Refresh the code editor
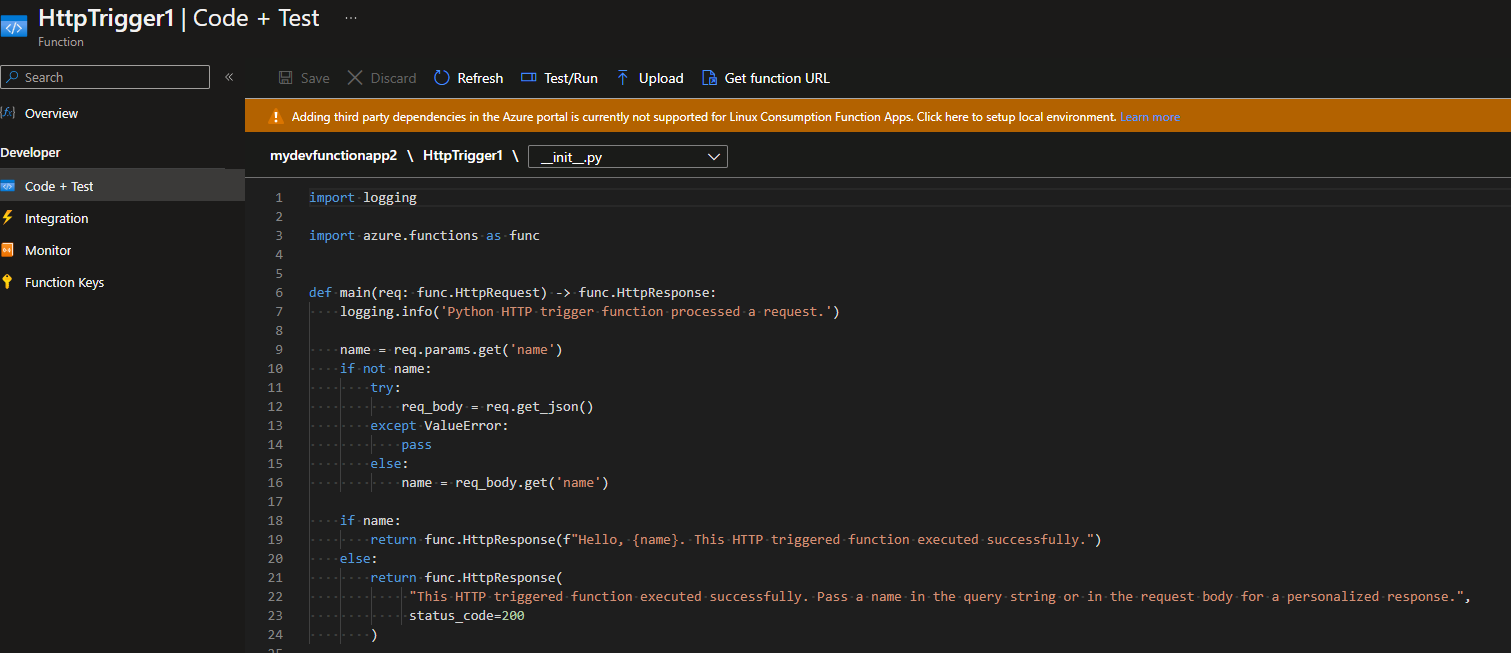This screenshot has width=1511, height=653. pyautogui.click(x=469, y=78)
